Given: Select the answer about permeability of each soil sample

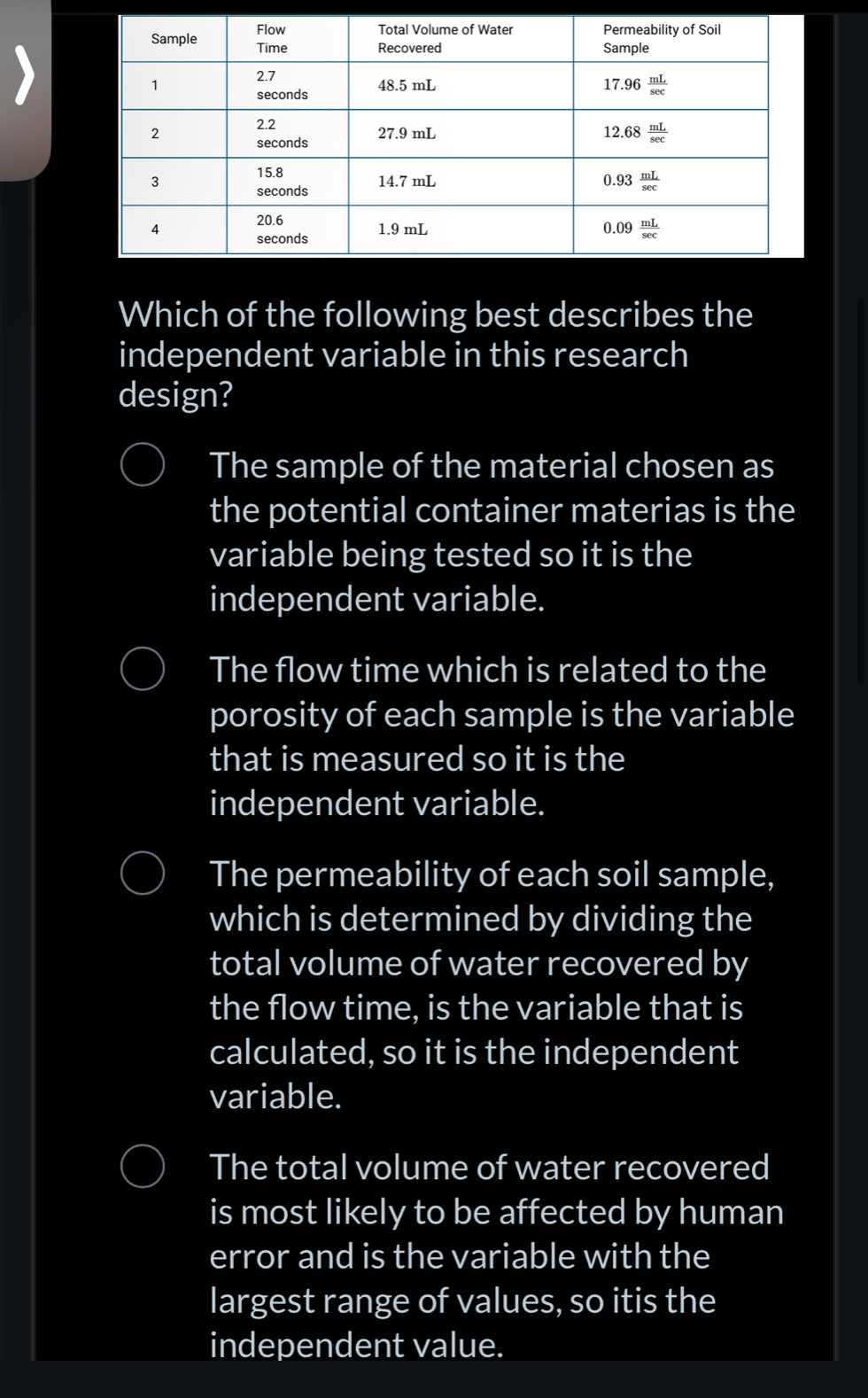Looking at the screenshot, I should (142, 874).
